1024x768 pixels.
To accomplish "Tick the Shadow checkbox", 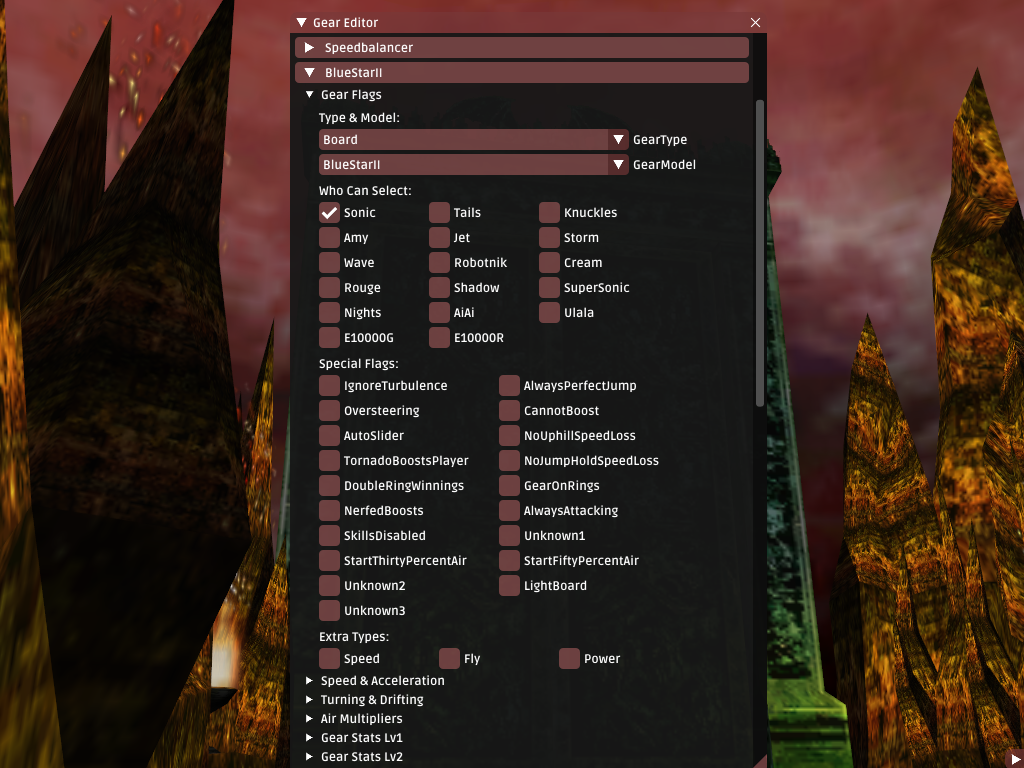I will (440, 287).
